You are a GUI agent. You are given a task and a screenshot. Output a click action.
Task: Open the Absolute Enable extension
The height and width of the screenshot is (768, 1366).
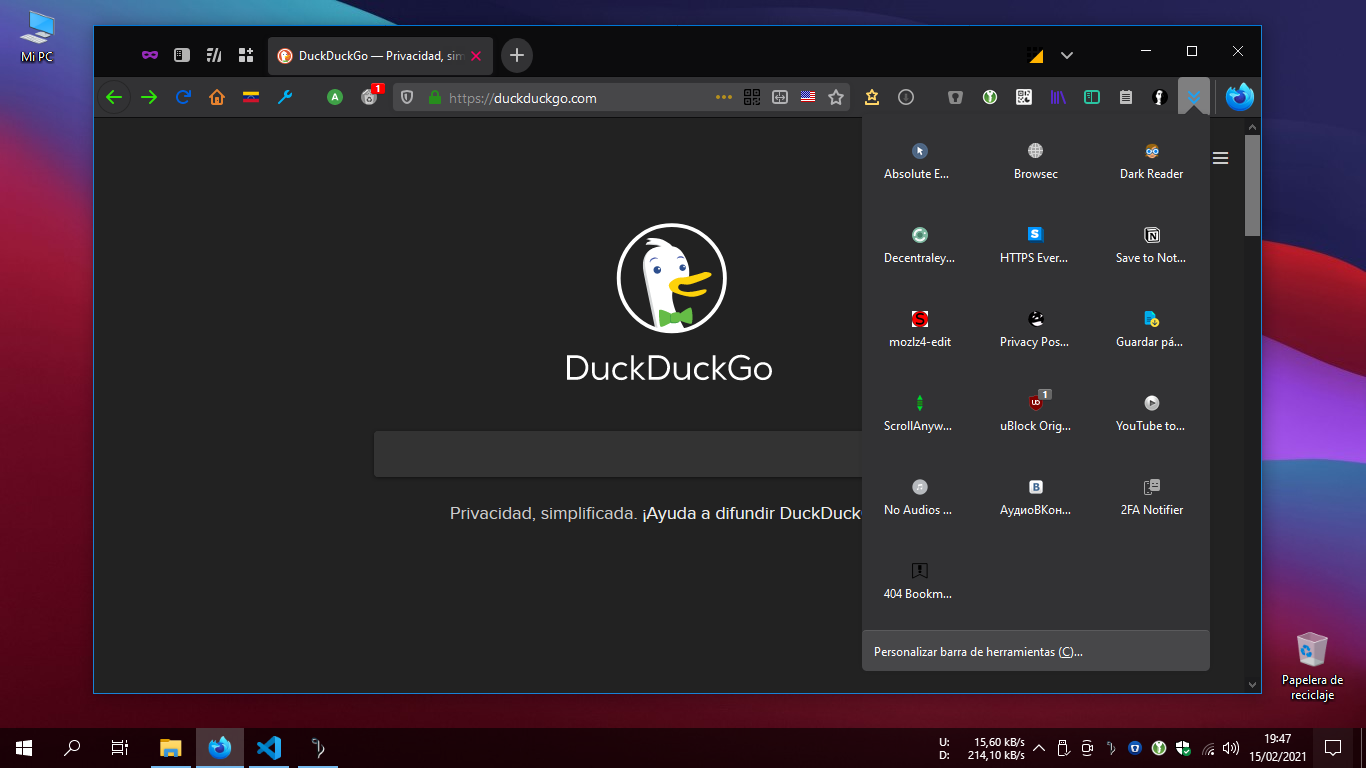pyautogui.click(x=919, y=161)
